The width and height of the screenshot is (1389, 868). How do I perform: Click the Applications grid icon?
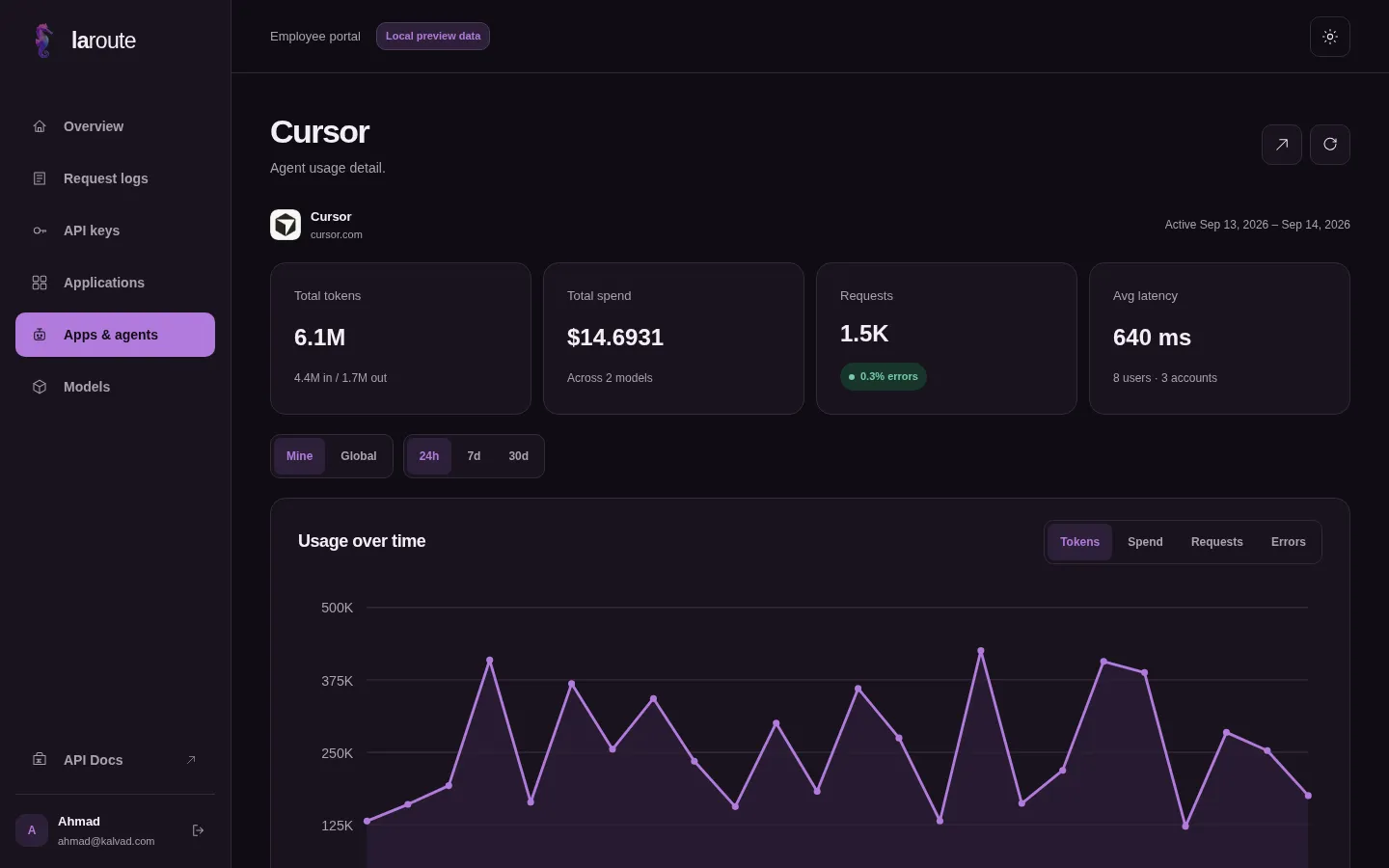[40, 283]
